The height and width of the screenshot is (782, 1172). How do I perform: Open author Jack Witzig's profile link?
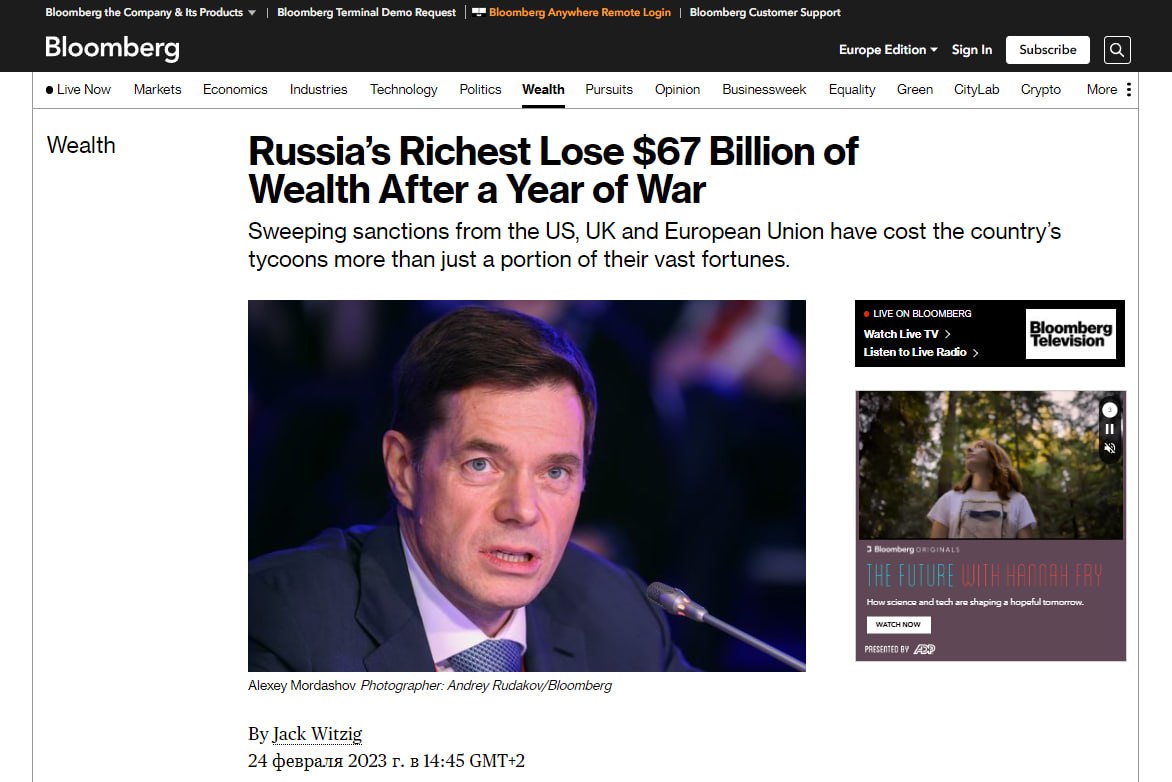point(317,734)
